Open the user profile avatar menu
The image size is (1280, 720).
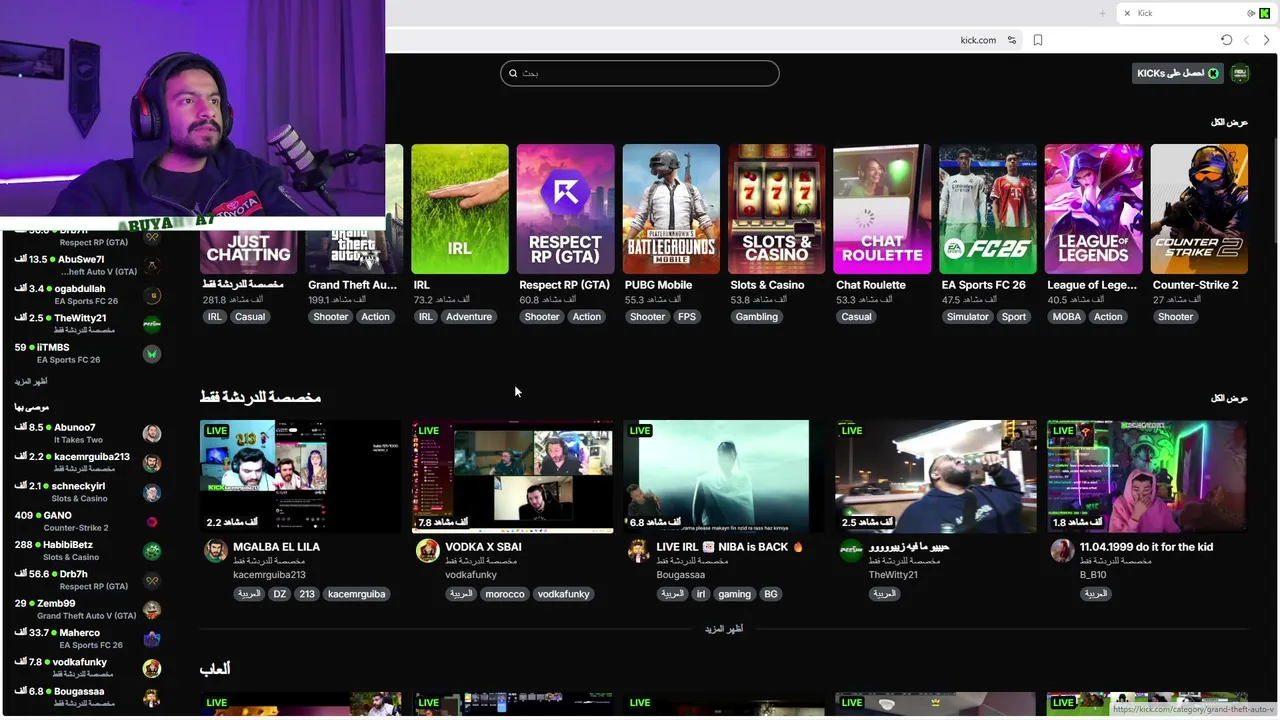[x=1240, y=73]
